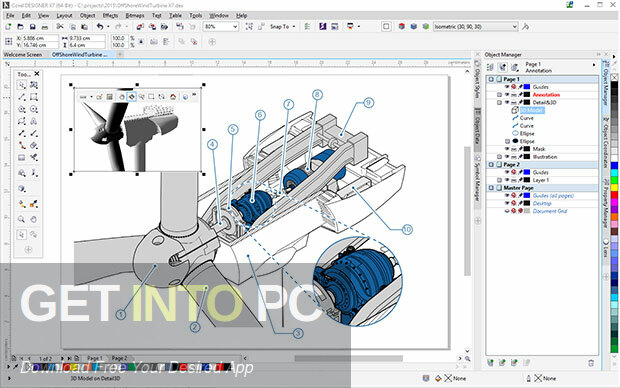Click the blue sphere icon in 3D model toolbar
The image size is (620, 388).
click(185, 97)
